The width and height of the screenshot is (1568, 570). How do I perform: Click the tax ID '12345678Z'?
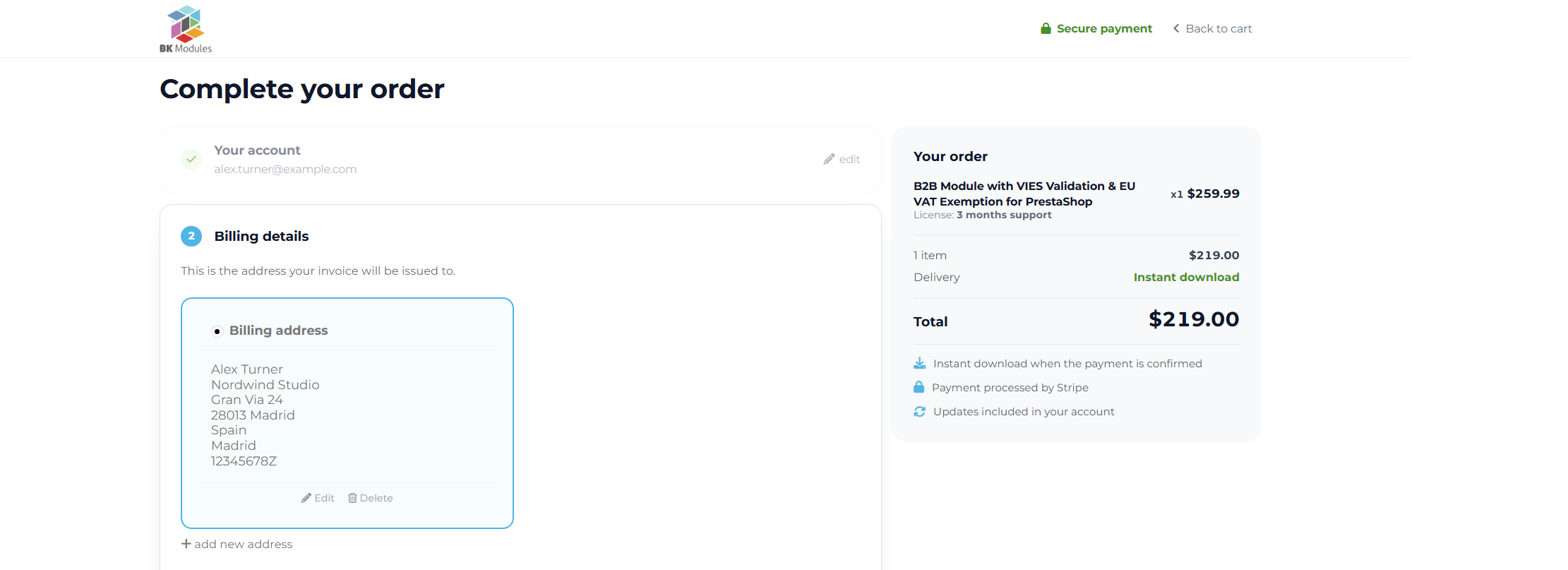click(244, 461)
